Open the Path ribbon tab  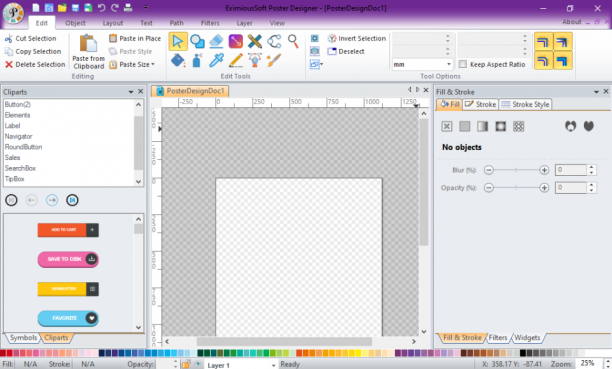pos(176,23)
